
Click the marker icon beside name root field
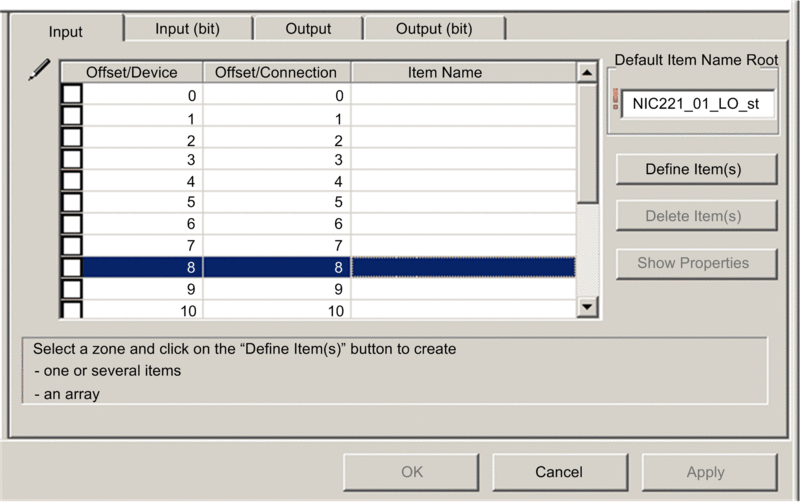coord(615,103)
